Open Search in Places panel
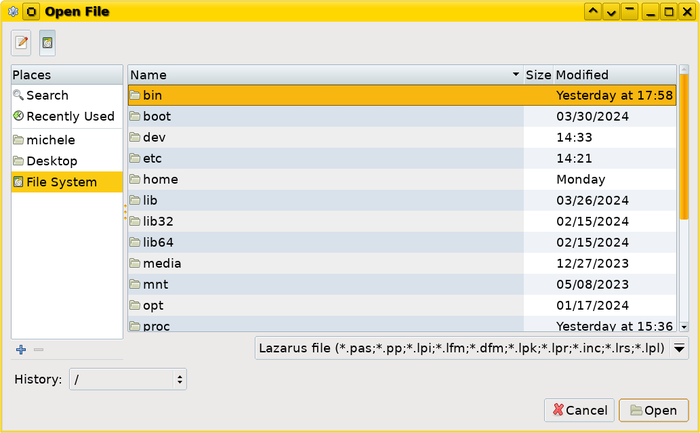 click(67, 95)
